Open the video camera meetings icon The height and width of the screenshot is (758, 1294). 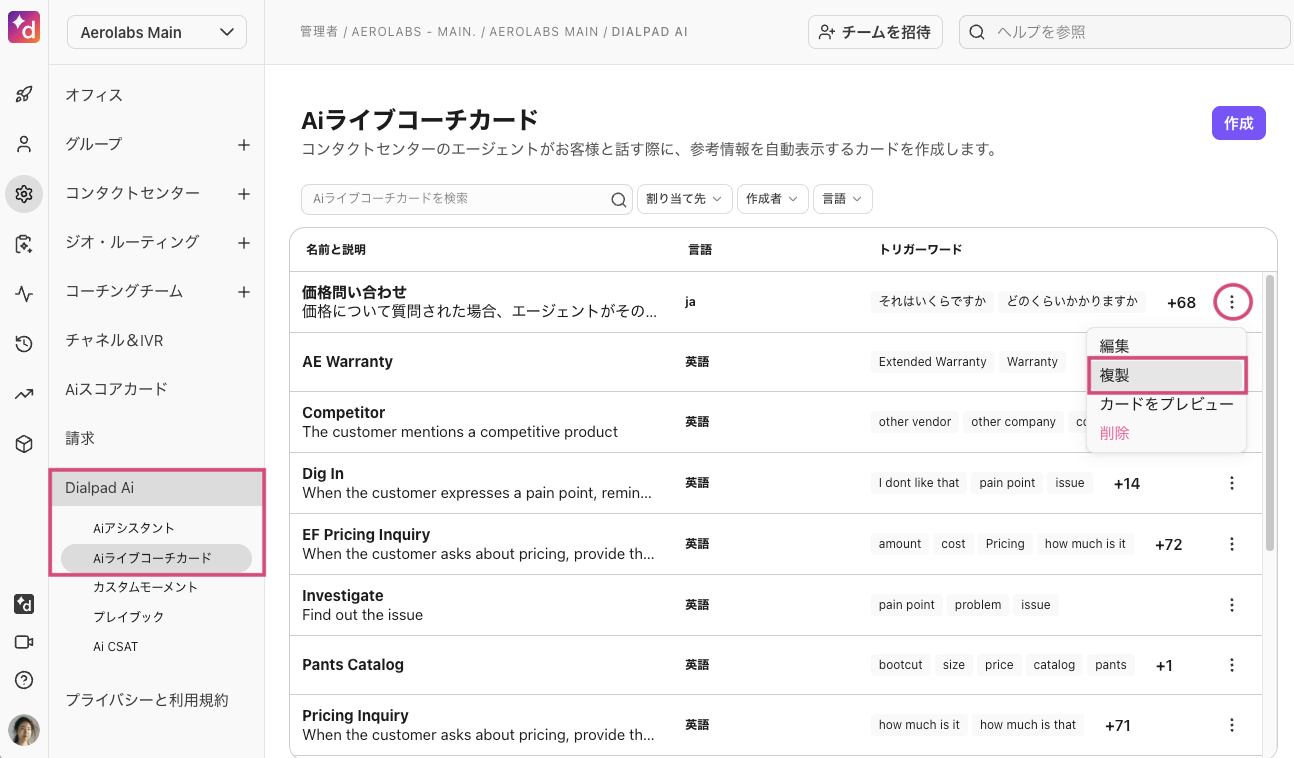24,642
